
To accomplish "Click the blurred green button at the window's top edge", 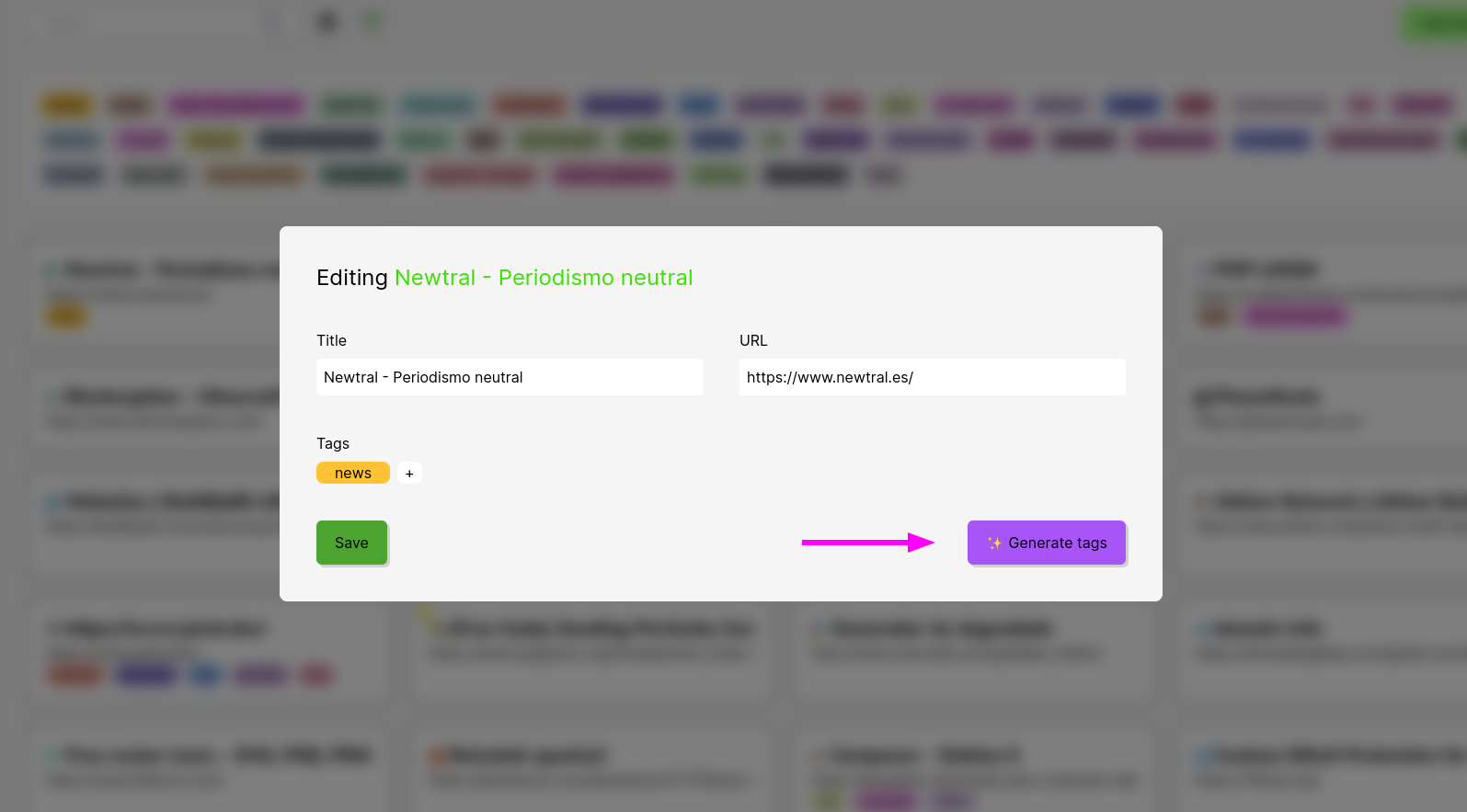I will point(1435,24).
